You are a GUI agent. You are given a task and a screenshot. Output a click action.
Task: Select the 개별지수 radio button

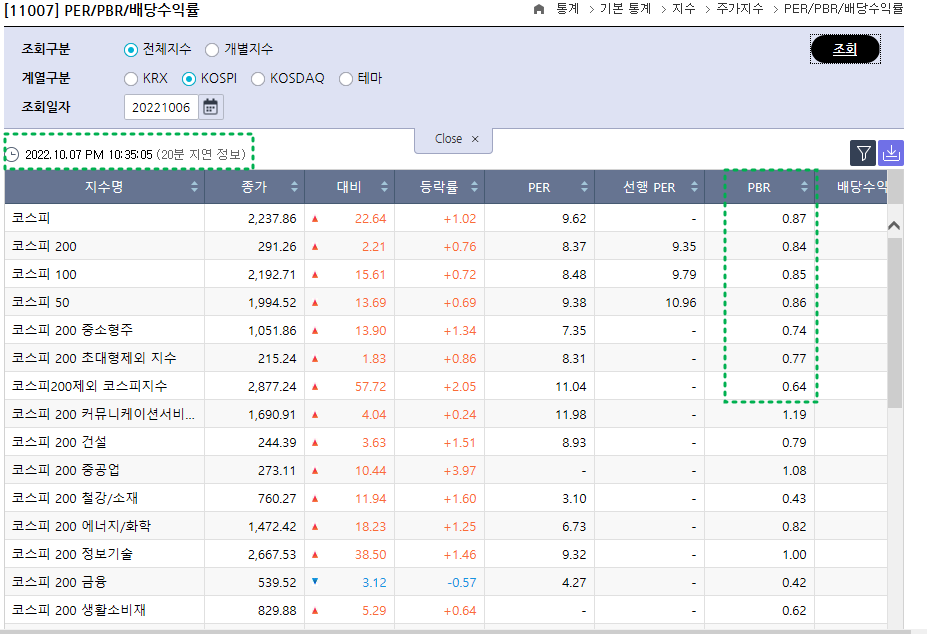click(212, 50)
